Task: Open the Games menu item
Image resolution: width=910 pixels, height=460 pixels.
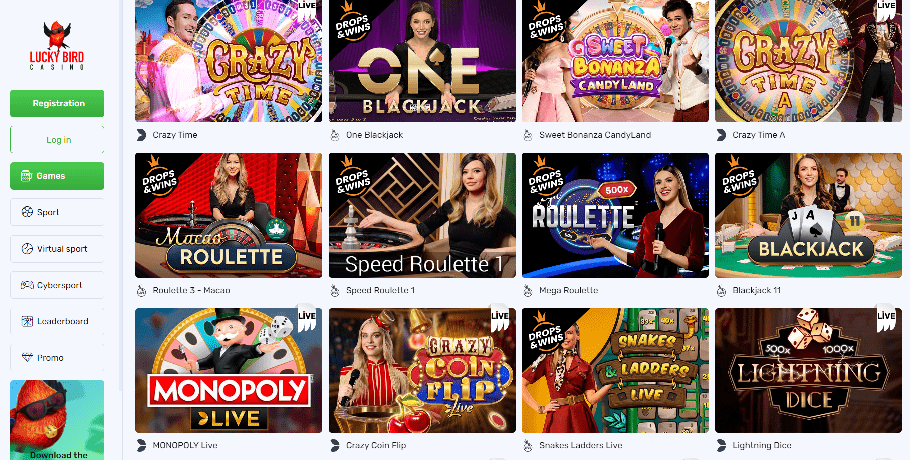Action: point(57,176)
